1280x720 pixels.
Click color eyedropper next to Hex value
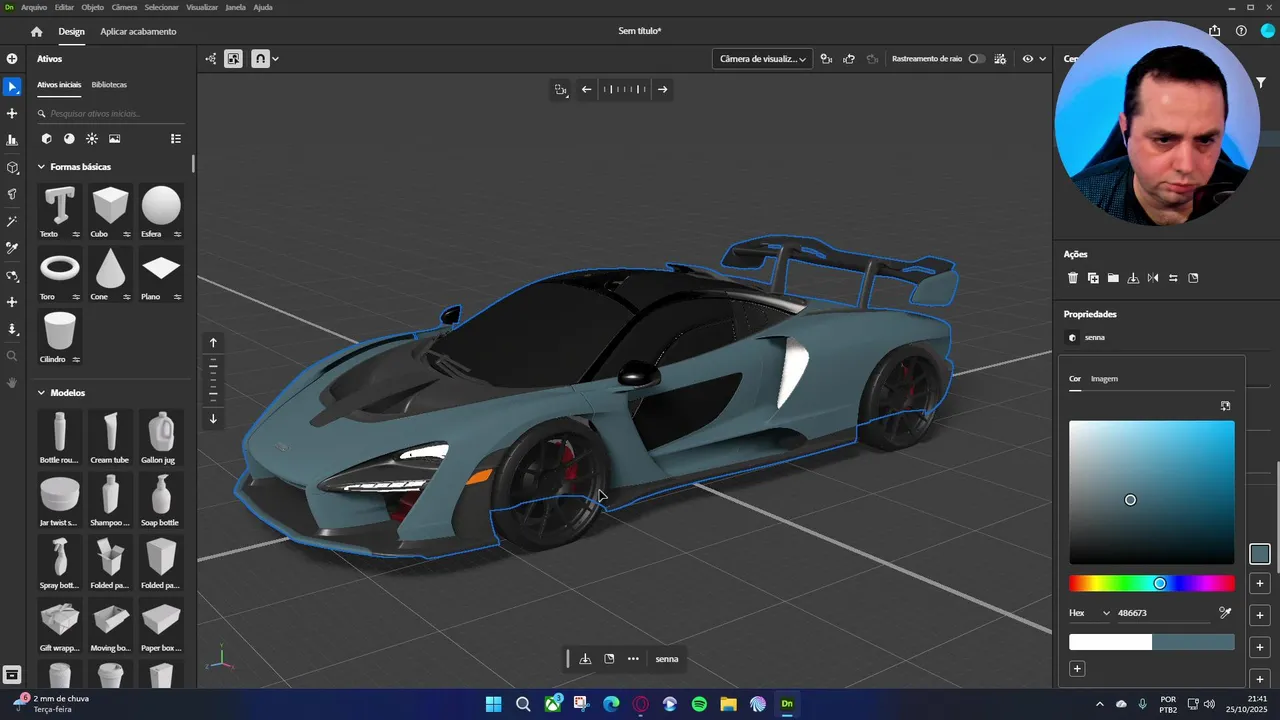1225,612
